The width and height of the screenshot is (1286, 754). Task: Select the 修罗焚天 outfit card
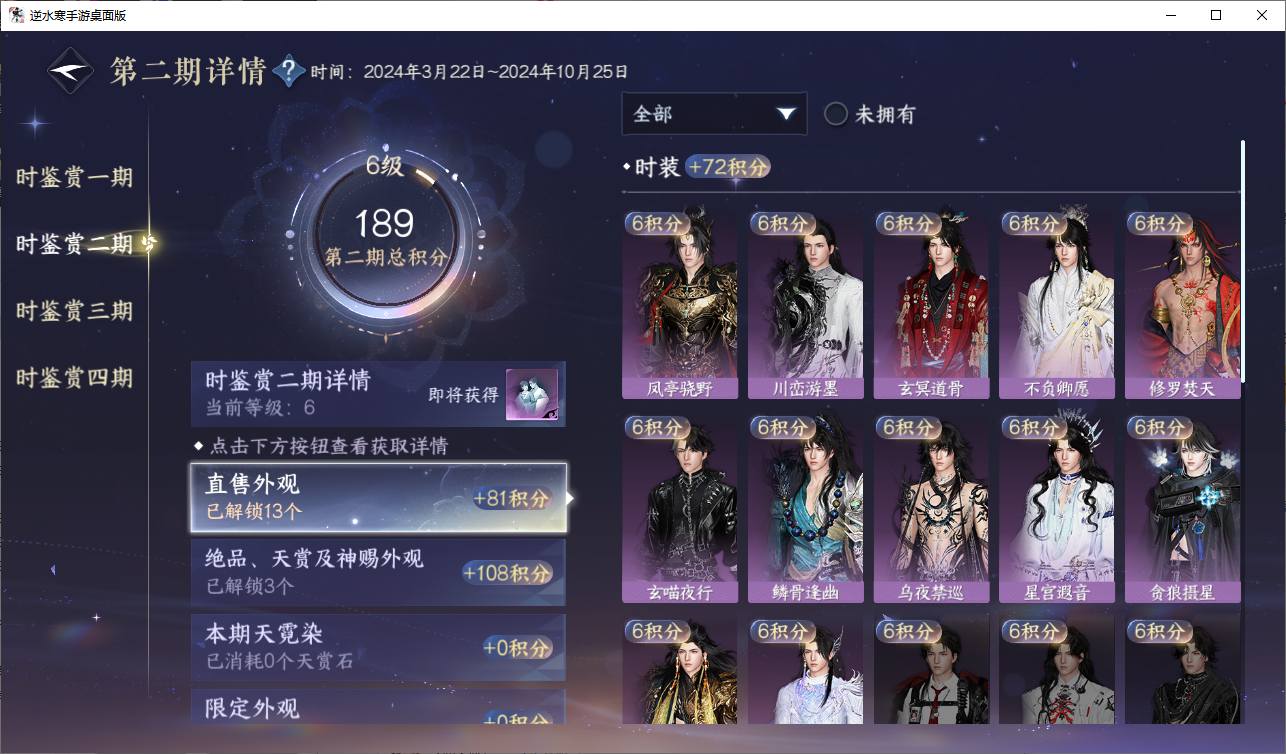coord(1183,304)
